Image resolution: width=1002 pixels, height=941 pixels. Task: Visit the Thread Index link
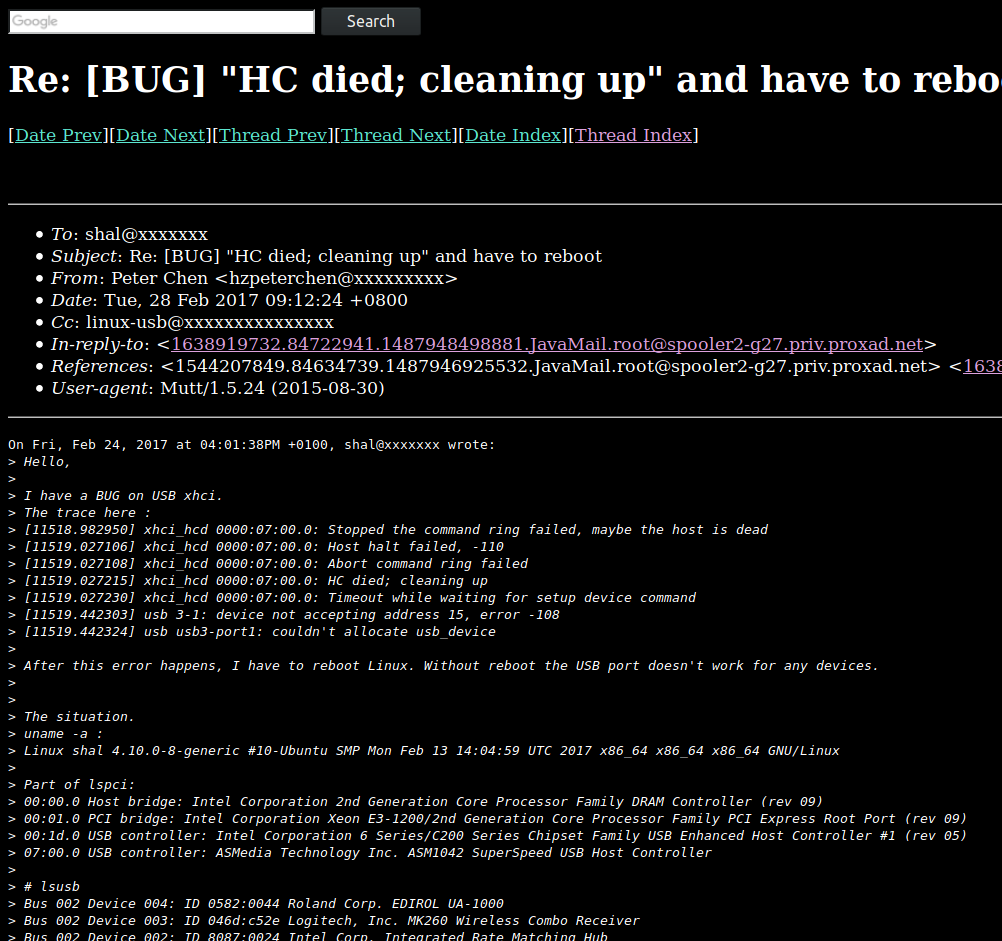pos(633,135)
